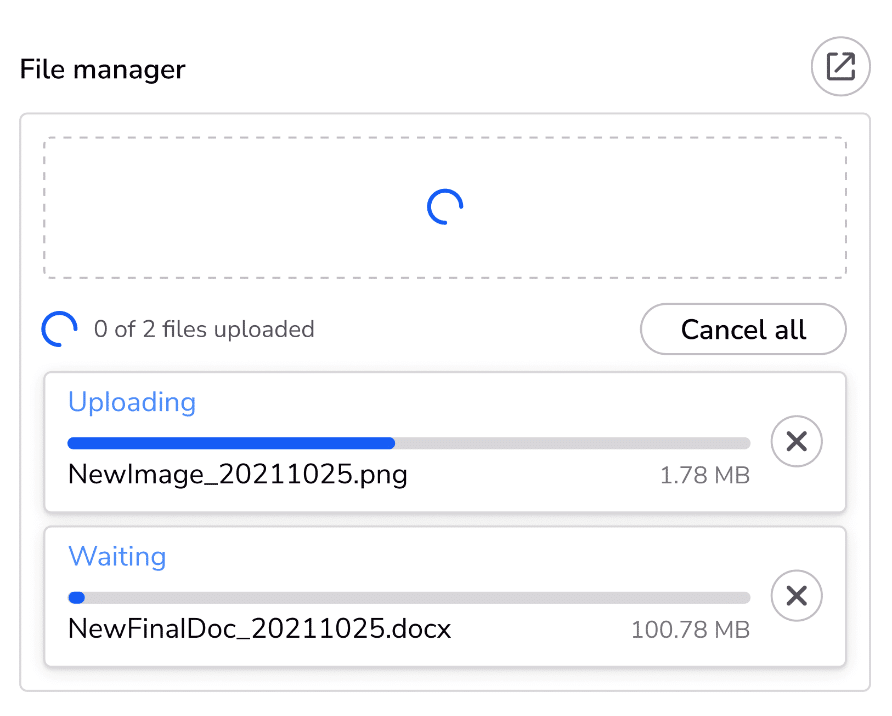Open the File manager in a new window
This screenshot has width=892, height=716.
point(840,68)
